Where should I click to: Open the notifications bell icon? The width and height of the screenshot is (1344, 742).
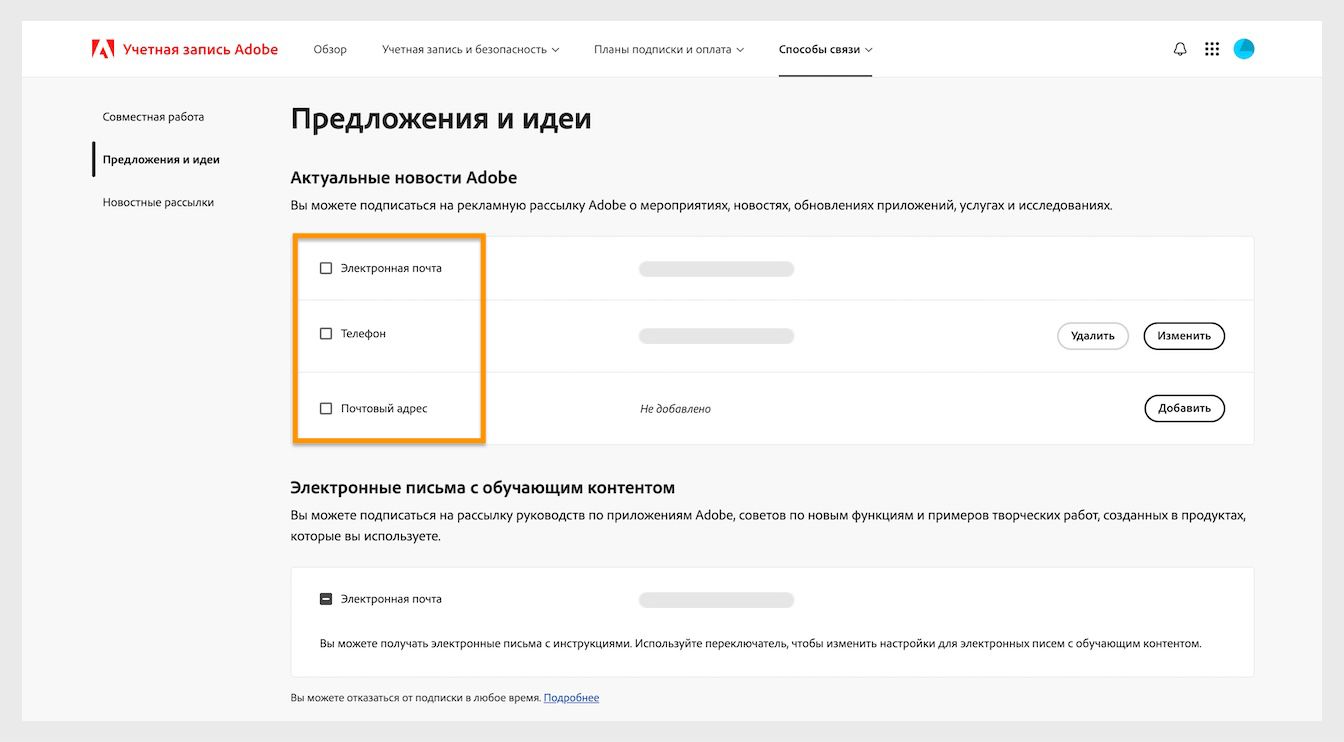pos(1180,48)
